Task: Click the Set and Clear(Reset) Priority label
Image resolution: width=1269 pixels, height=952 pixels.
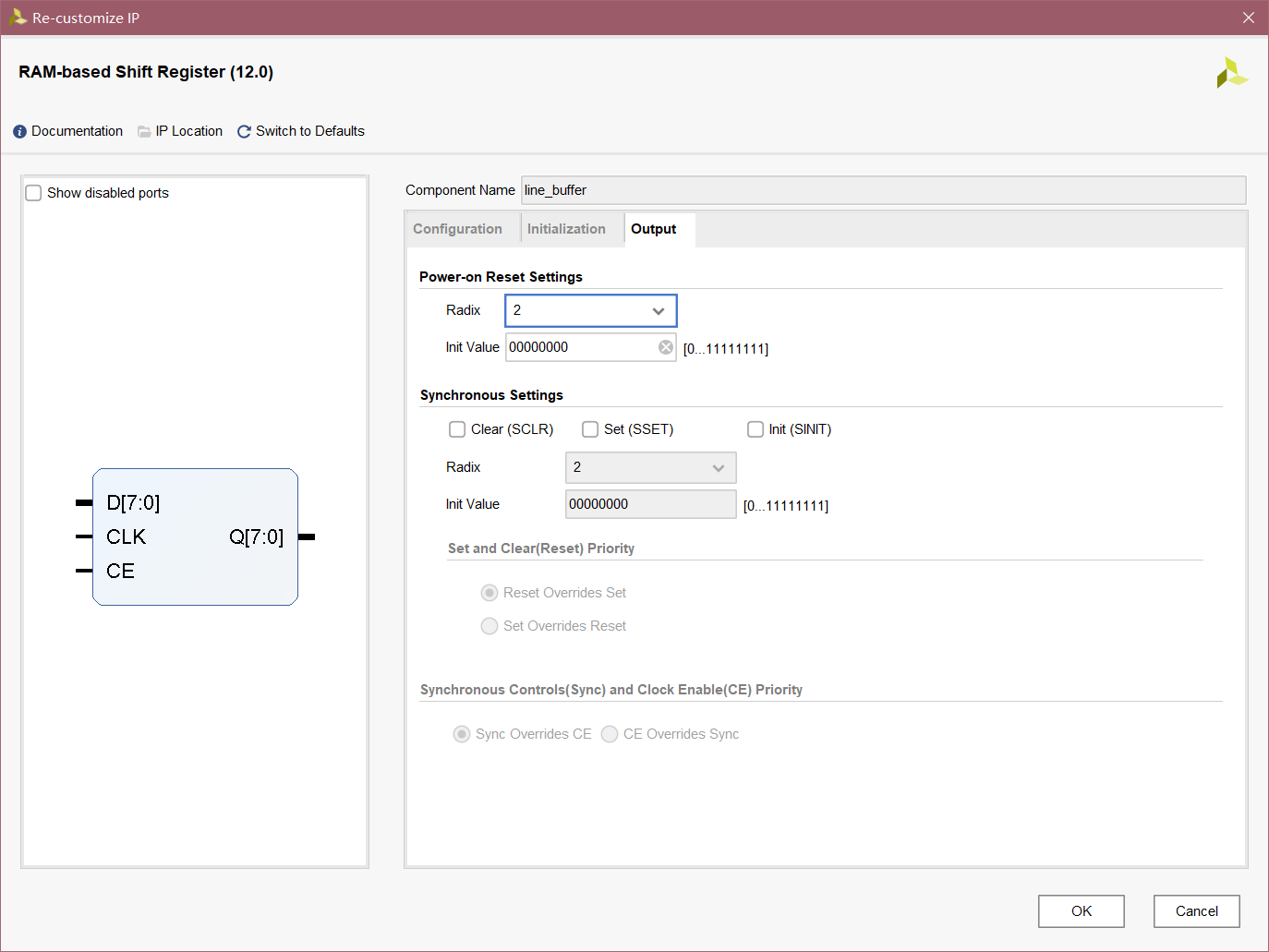Action: [541, 548]
